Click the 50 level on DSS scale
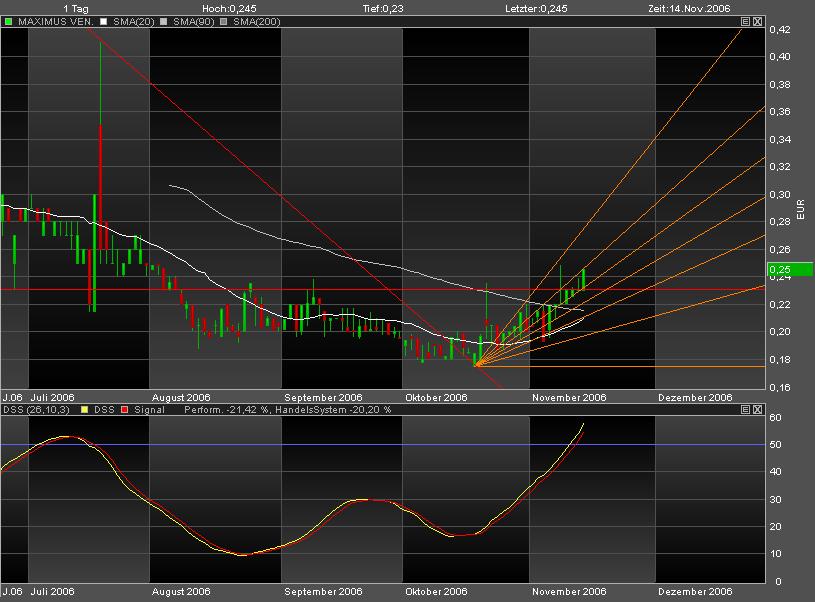Screen dimensions: 815x602 coord(775,444)
